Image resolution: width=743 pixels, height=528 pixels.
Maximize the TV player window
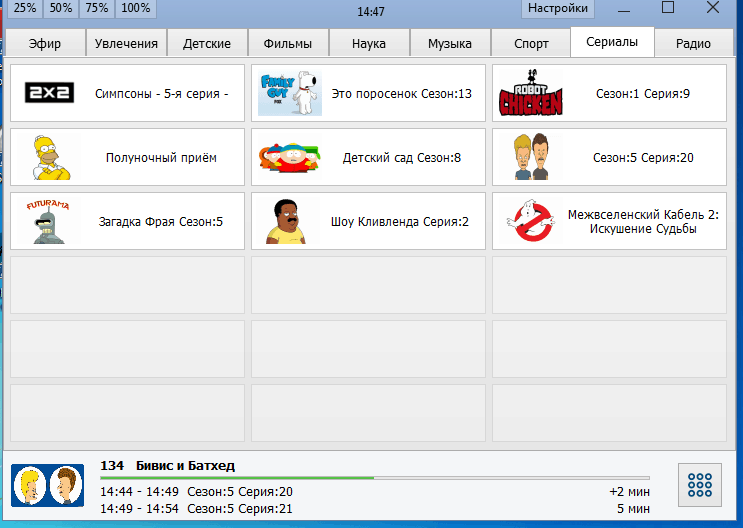(x=668, y=7)
